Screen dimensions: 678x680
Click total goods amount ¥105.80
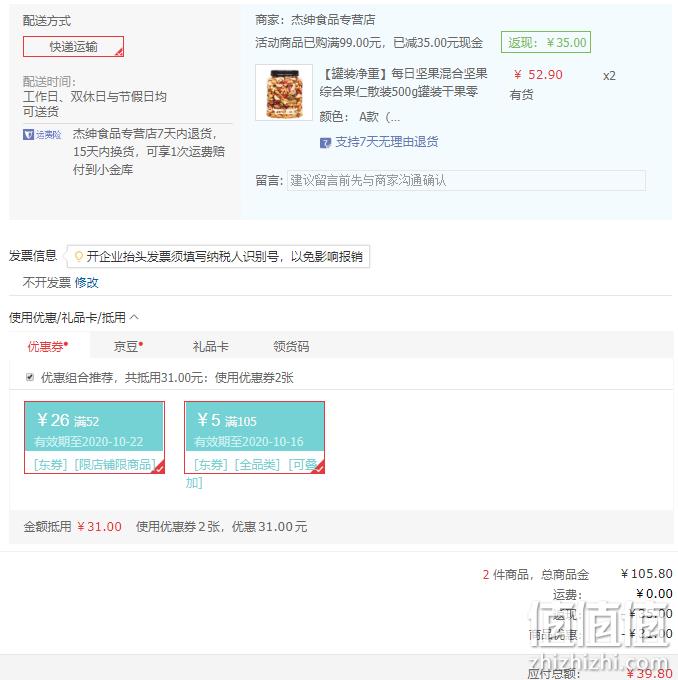click(x=646, y=574)
